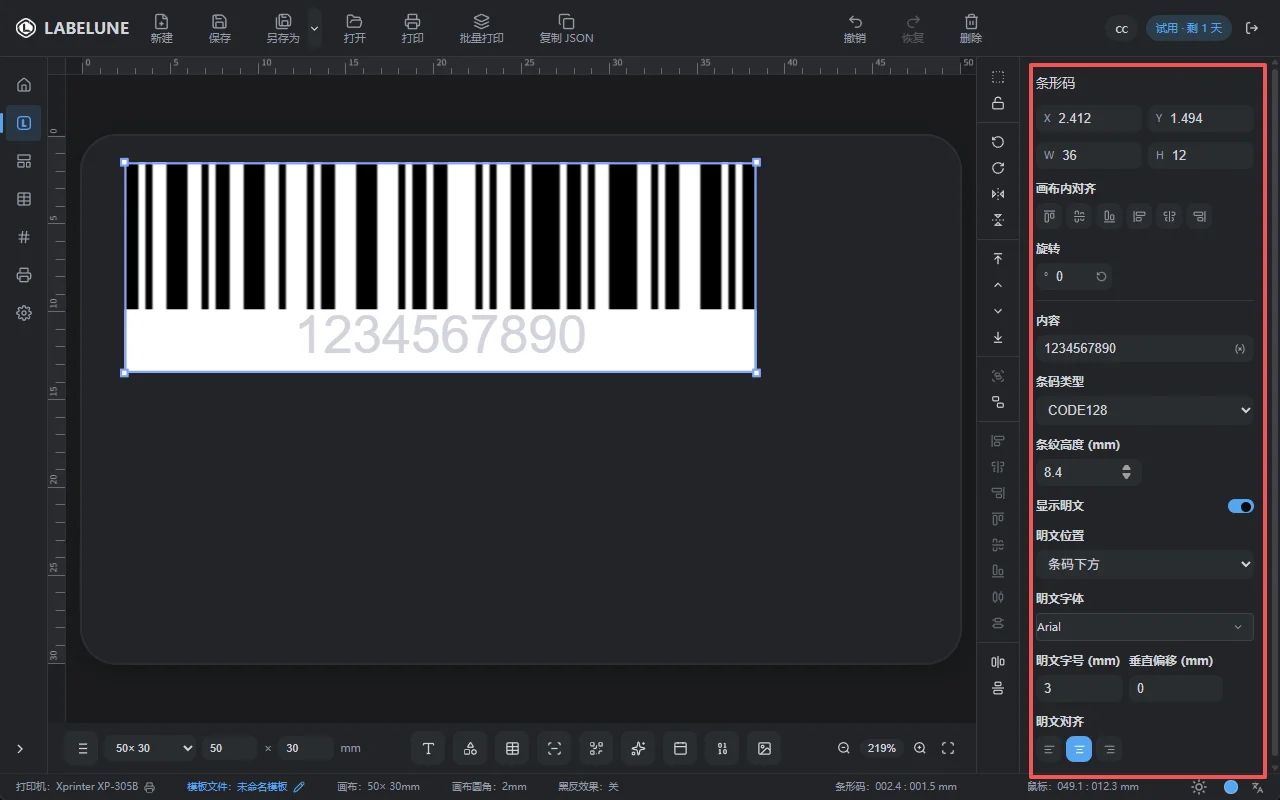The width and height of the screenshot is (1280, 800).
Task: Click the 明文字号 font size input
Action: [x=1079, y=688]
